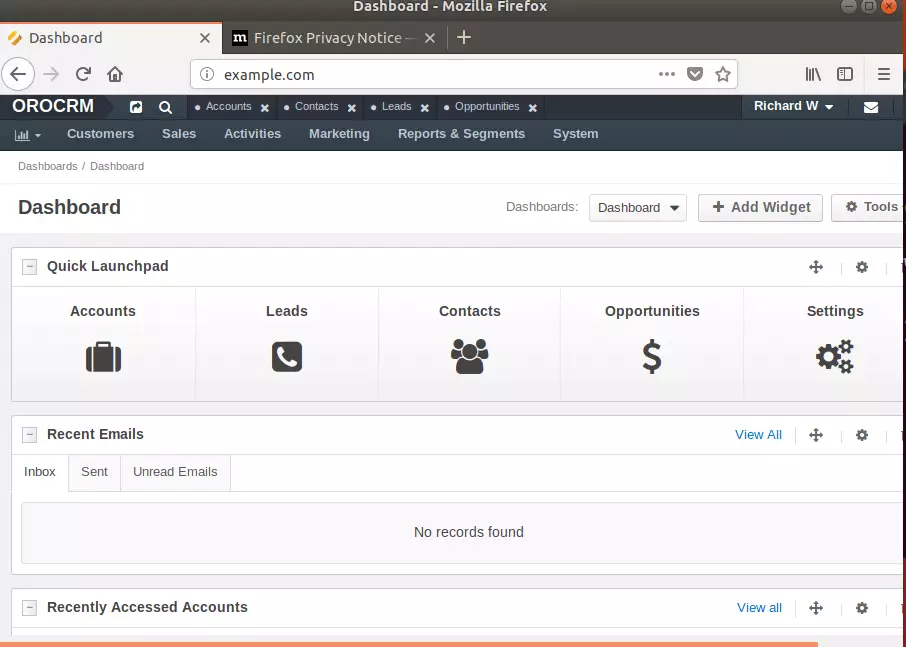Viewport: 906px width, 647px height.
Task: Collapse the Recent Emails widget
Action: tap(29, 435)
